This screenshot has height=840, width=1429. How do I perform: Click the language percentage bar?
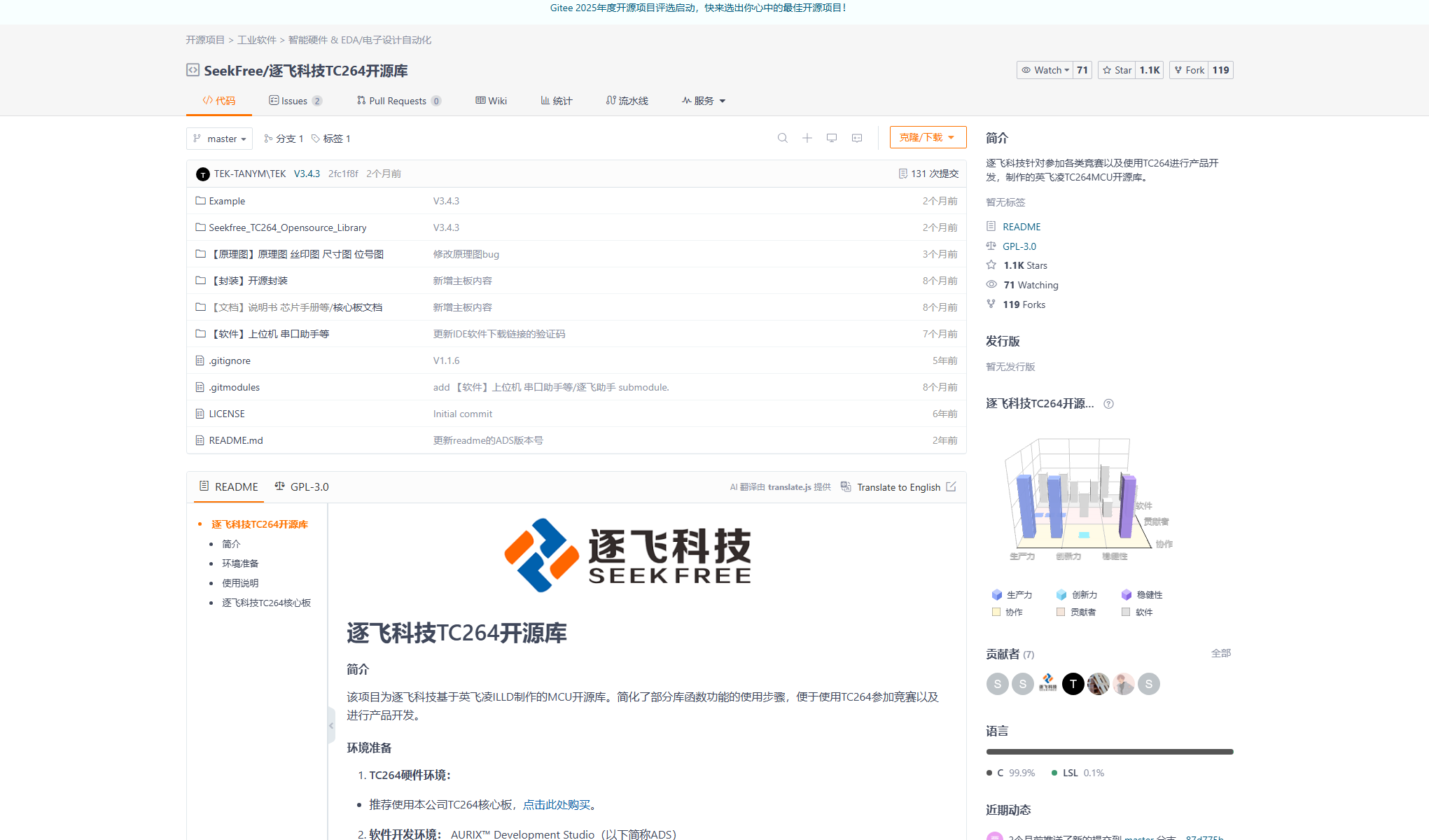click(x=1109, y=752)
